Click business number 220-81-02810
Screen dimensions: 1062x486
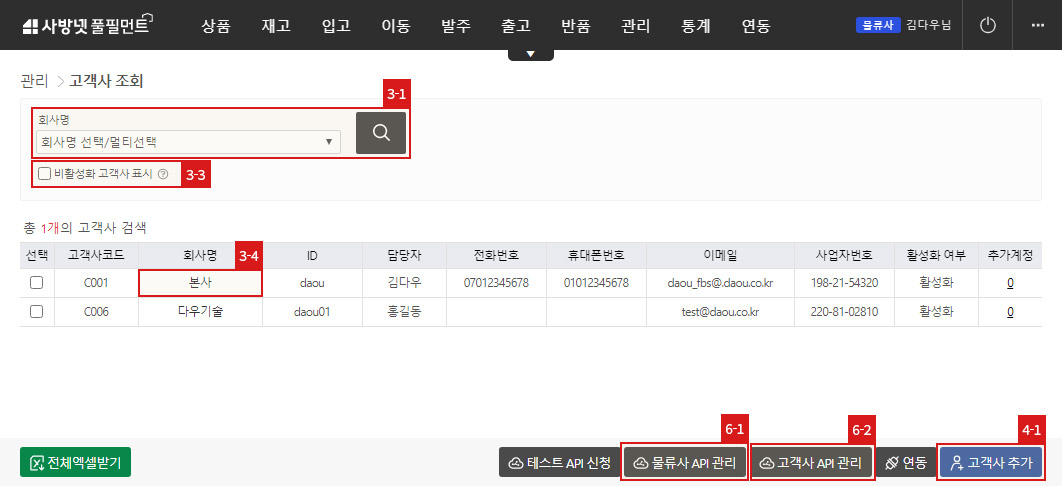pyautogui.click(x=845, y=311)
